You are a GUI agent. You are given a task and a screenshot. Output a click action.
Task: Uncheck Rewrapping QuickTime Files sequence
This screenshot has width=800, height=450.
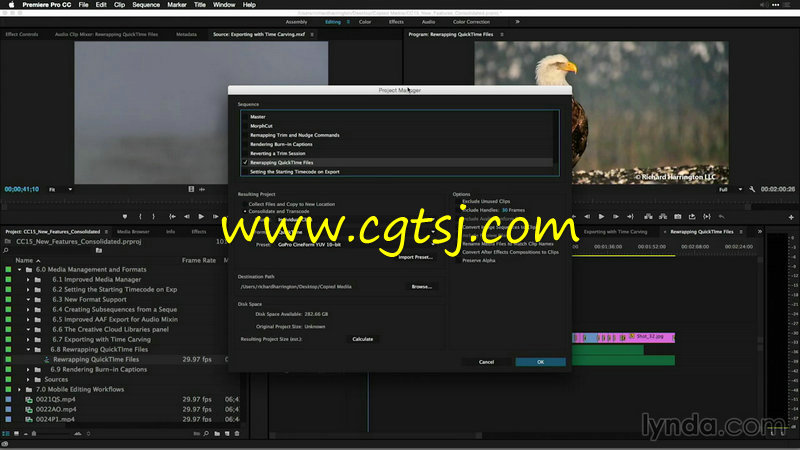pos(245,163)
